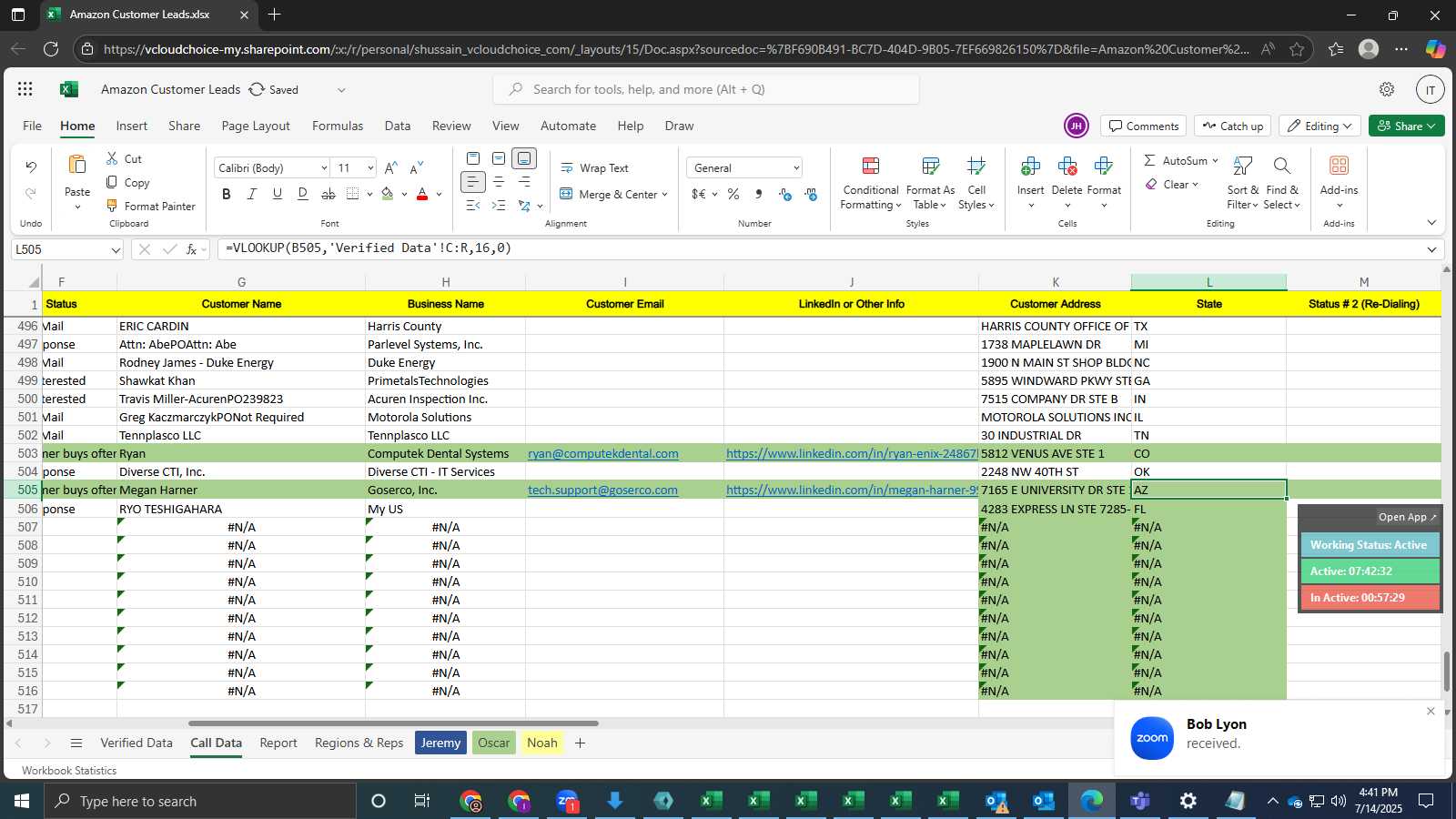1456x819 pixels.
Task: Click the formula bar VLOOKUP text
Action: click(x=369, y=248)
